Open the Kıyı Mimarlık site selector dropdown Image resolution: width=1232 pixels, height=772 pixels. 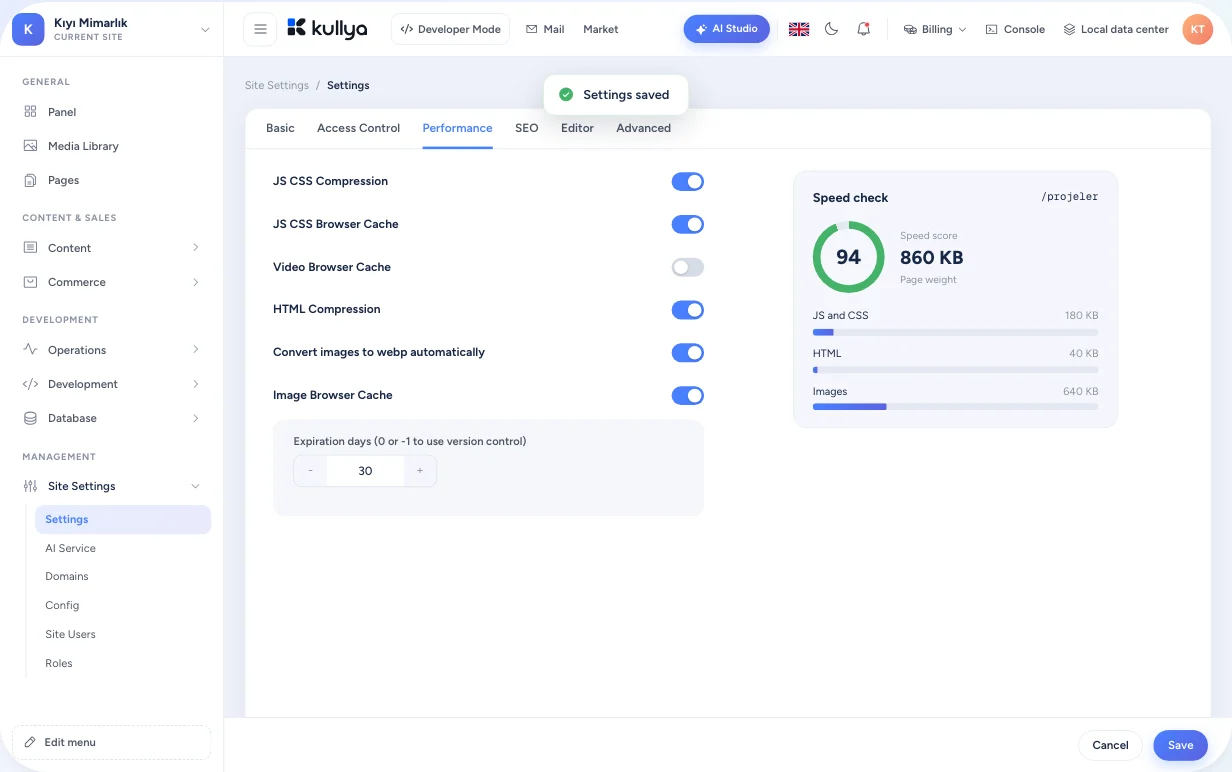click(205, 30)
